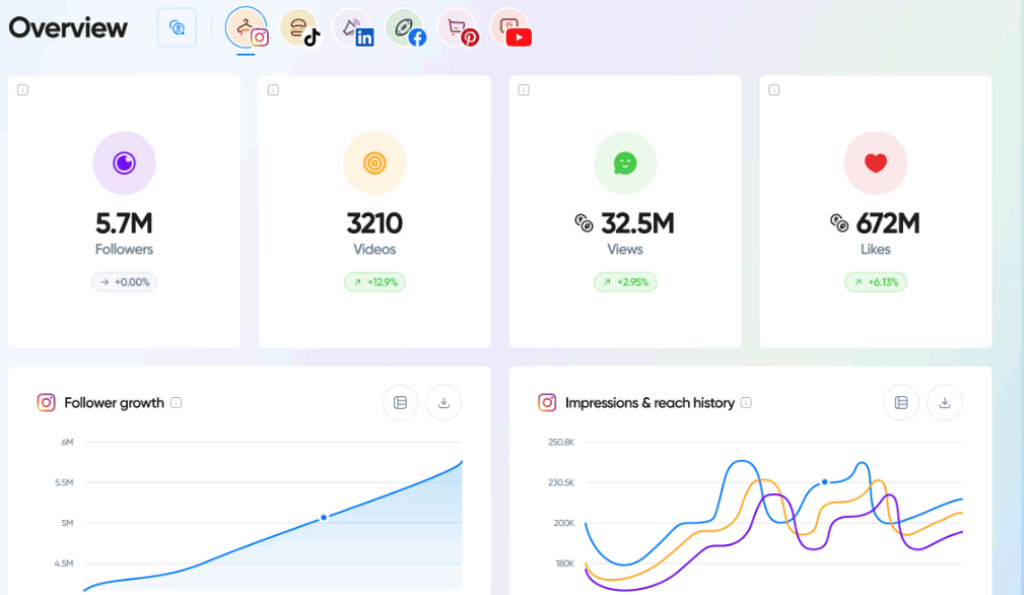
Task: Open the Pinterest account tab
Action: coord(458,28)
